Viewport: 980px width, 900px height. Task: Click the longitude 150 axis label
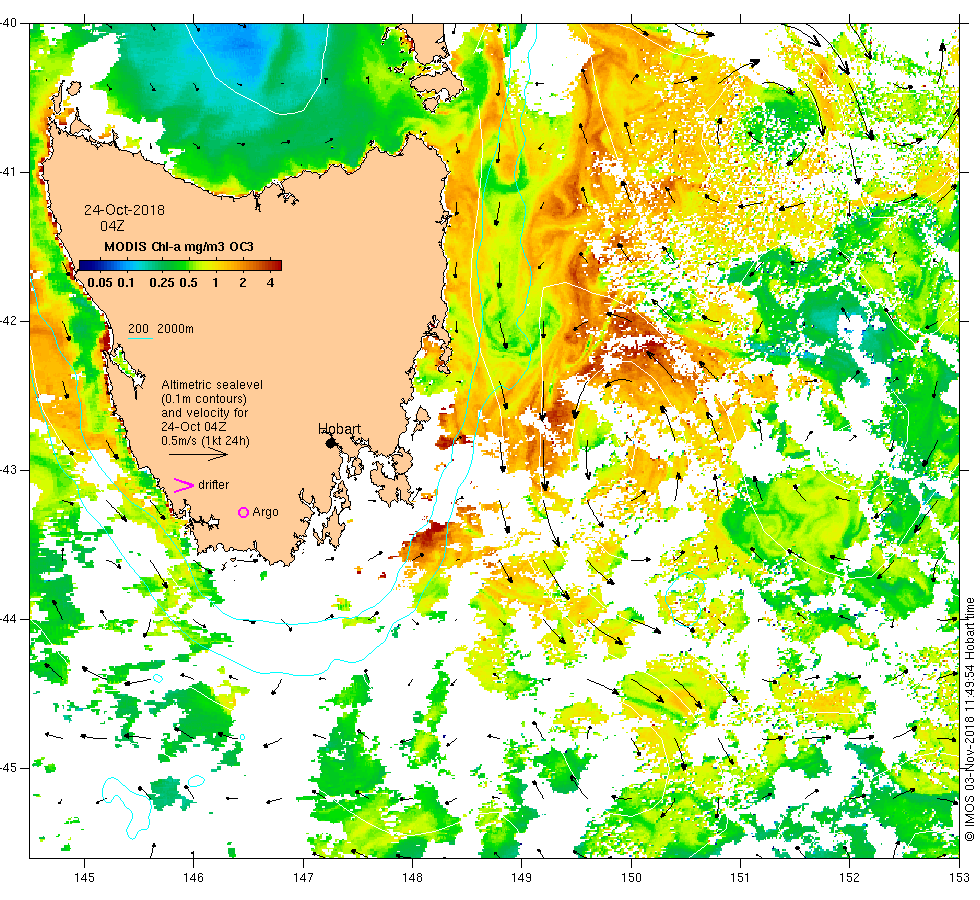pyautogui.click(x=631, y=878)
